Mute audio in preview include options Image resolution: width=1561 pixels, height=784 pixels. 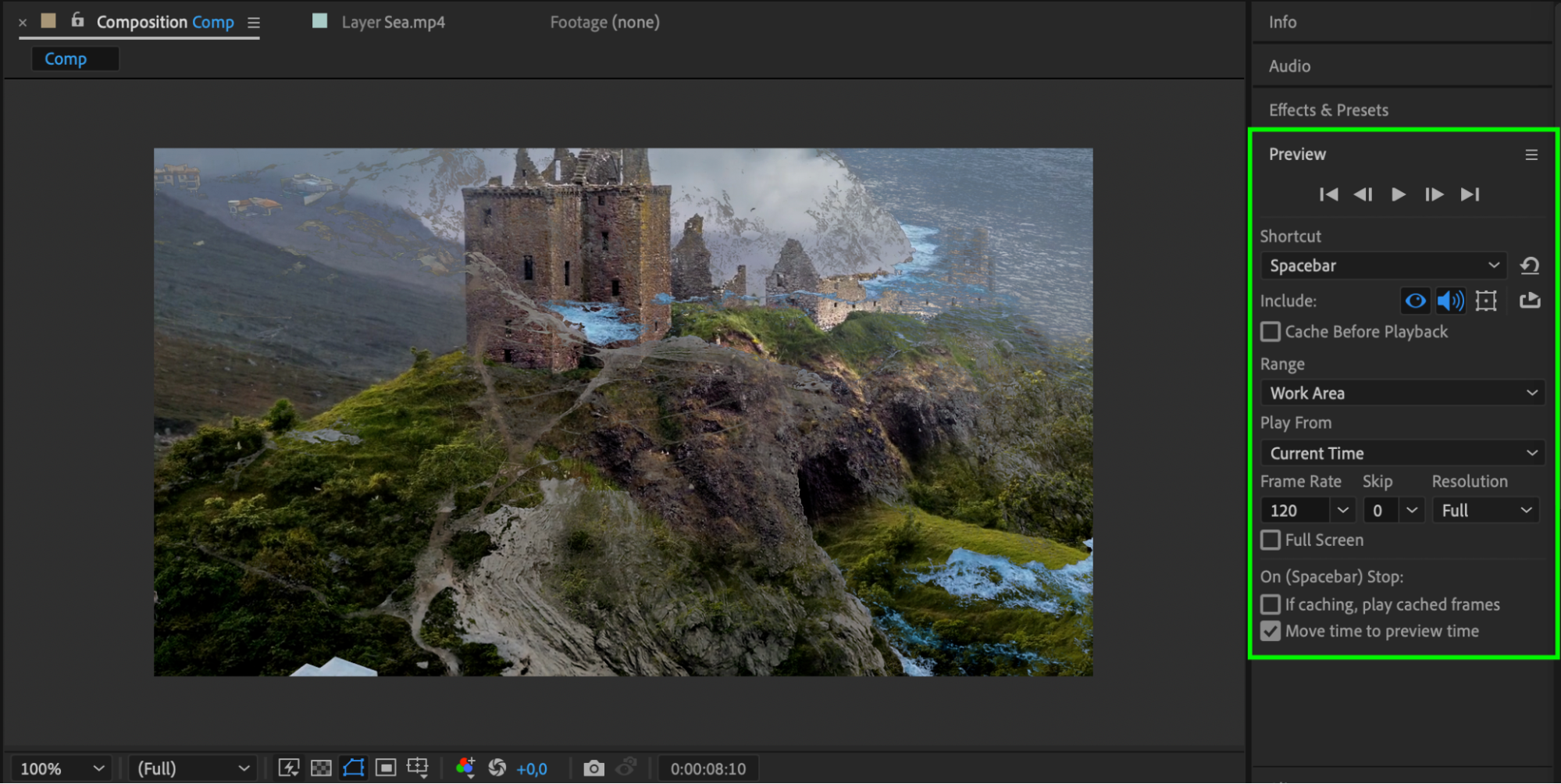point(1450,301)
